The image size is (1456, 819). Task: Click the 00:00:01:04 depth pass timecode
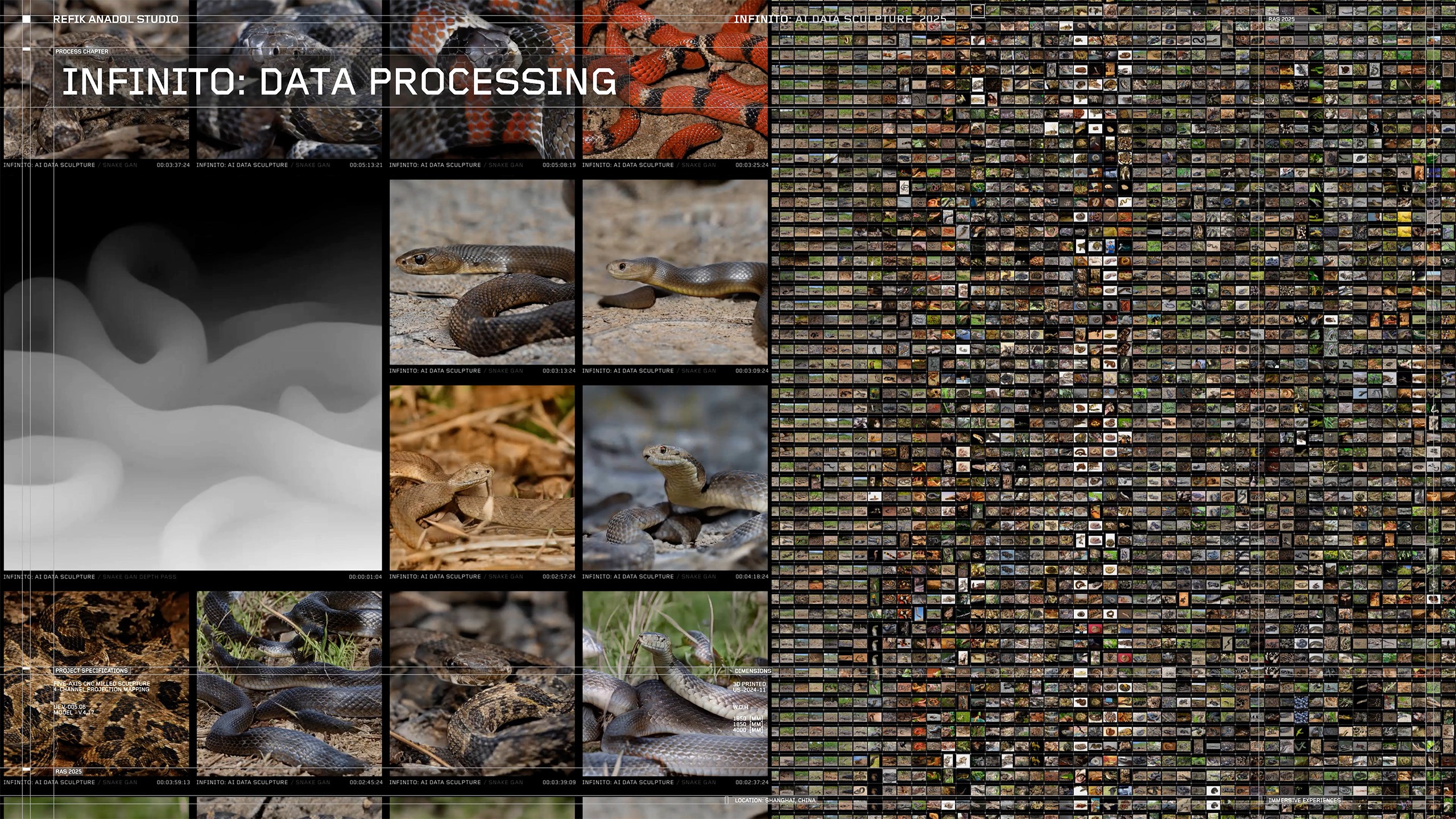pyautogui.click(x=365, y=577)
